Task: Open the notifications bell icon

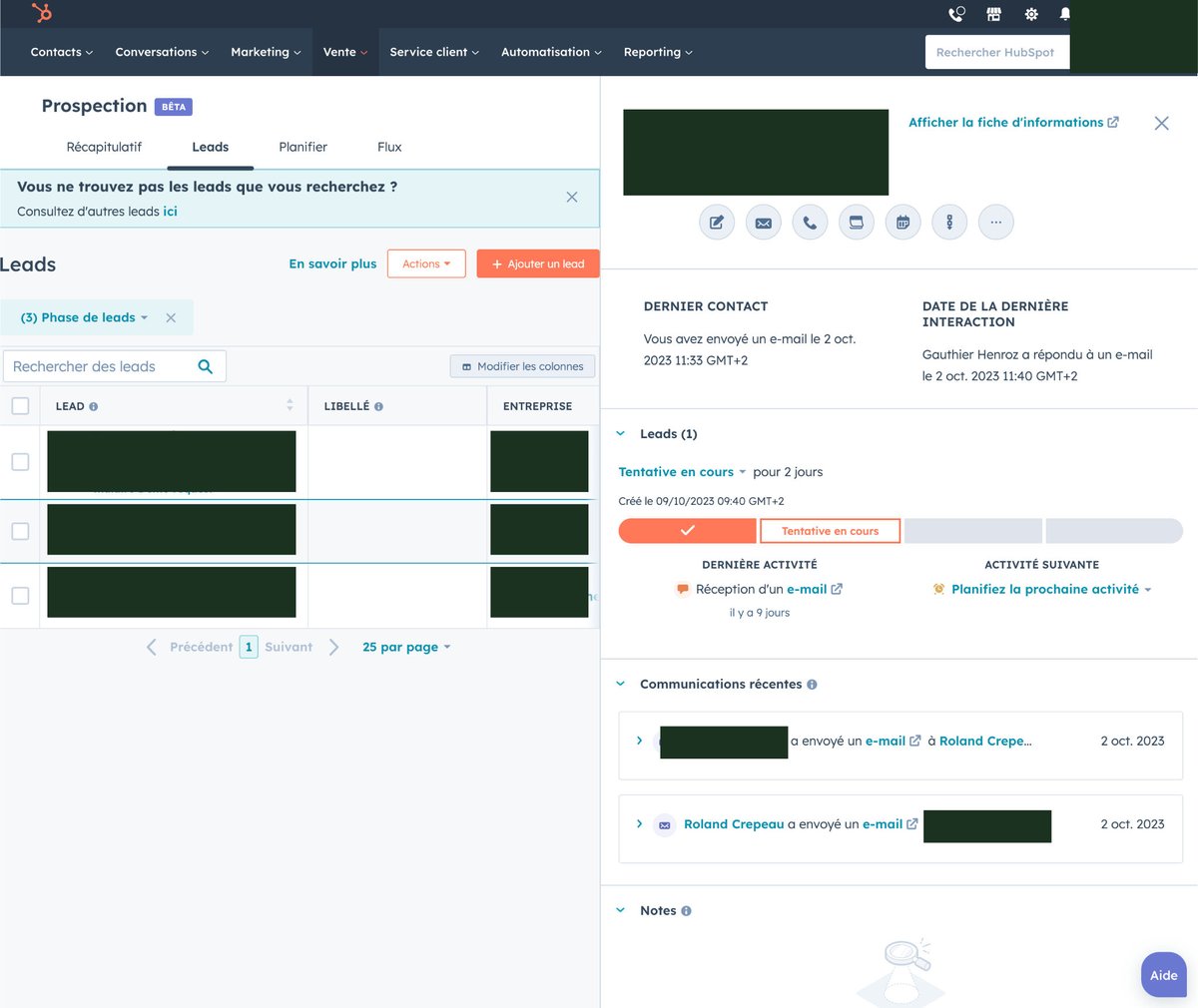Action: coord(1064,14)
